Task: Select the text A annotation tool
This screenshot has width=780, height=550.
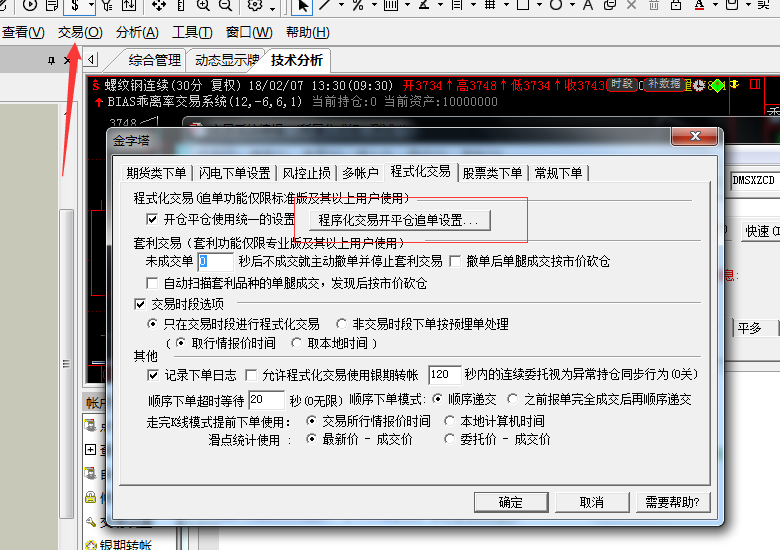Action: tap(587, 5)
